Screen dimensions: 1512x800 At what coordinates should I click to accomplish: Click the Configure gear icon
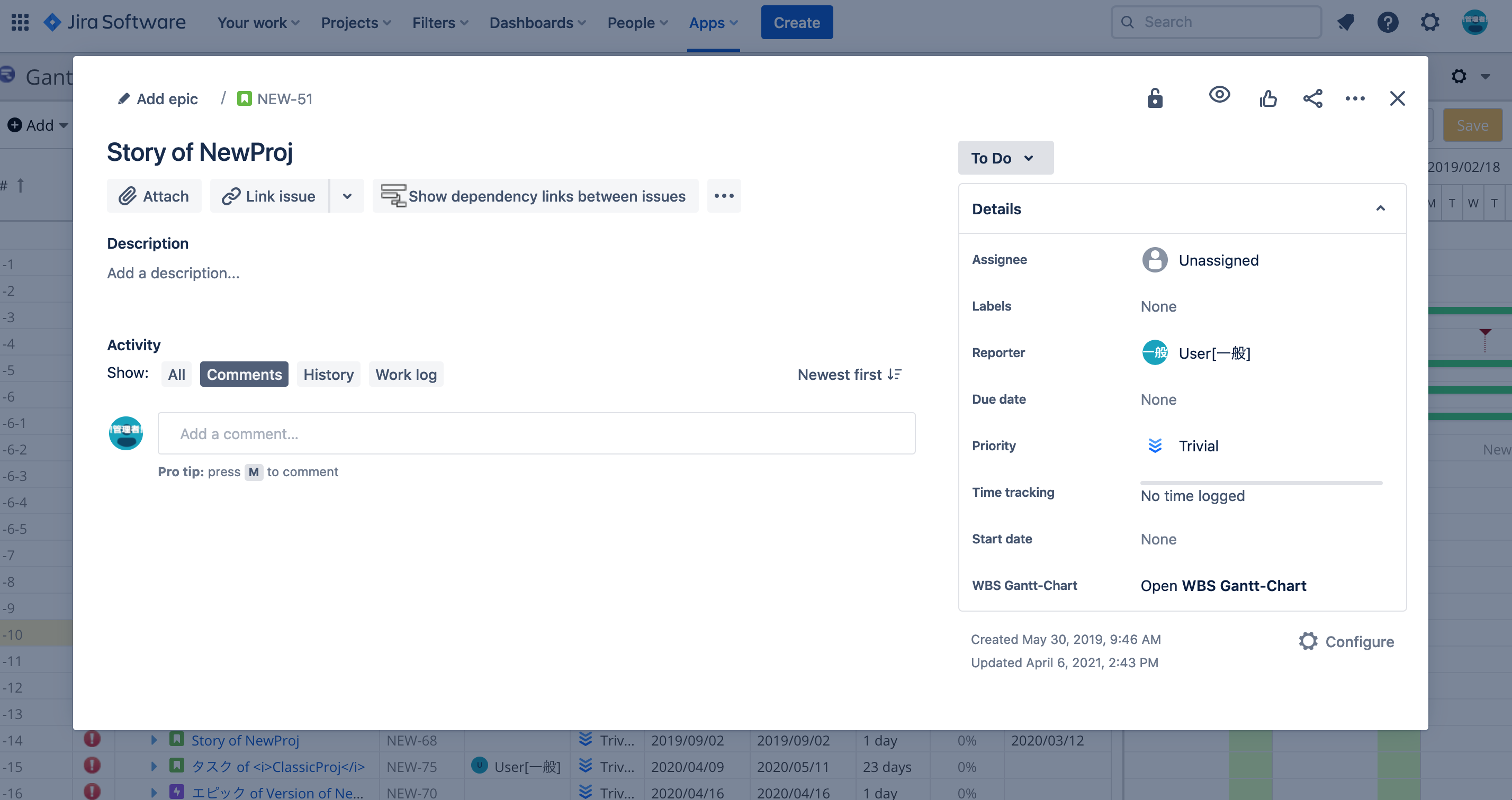click(x=1308, y=641)
